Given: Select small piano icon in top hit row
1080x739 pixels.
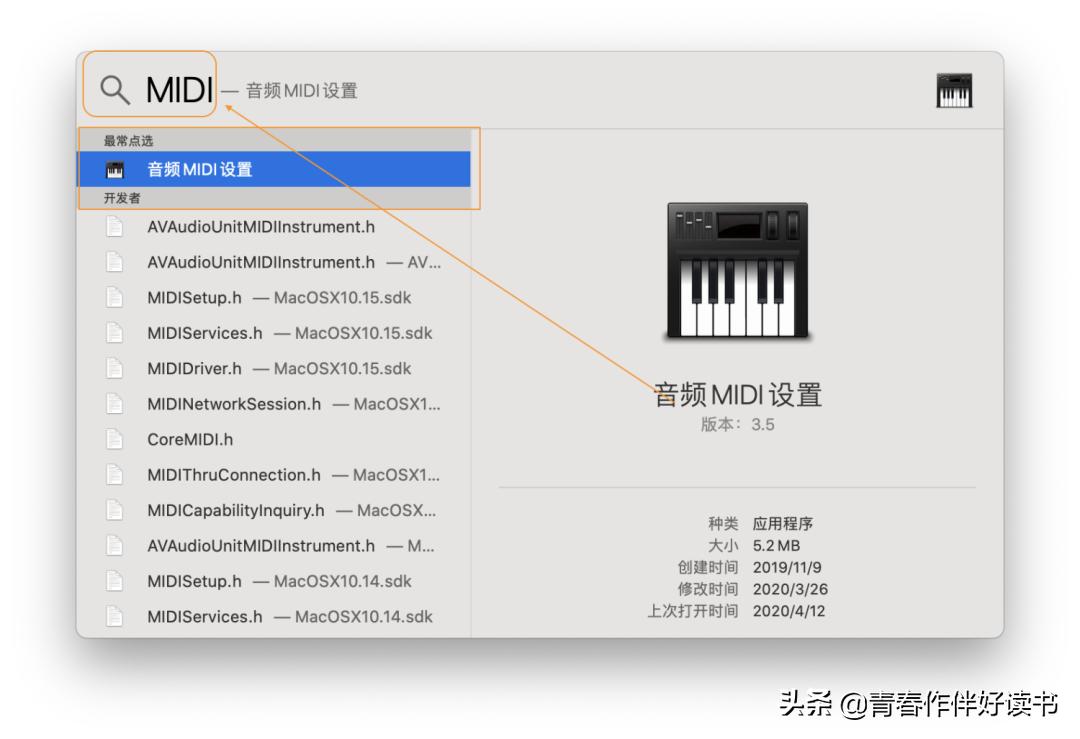Looking at the screenshot, I should [x=115, y=169].
